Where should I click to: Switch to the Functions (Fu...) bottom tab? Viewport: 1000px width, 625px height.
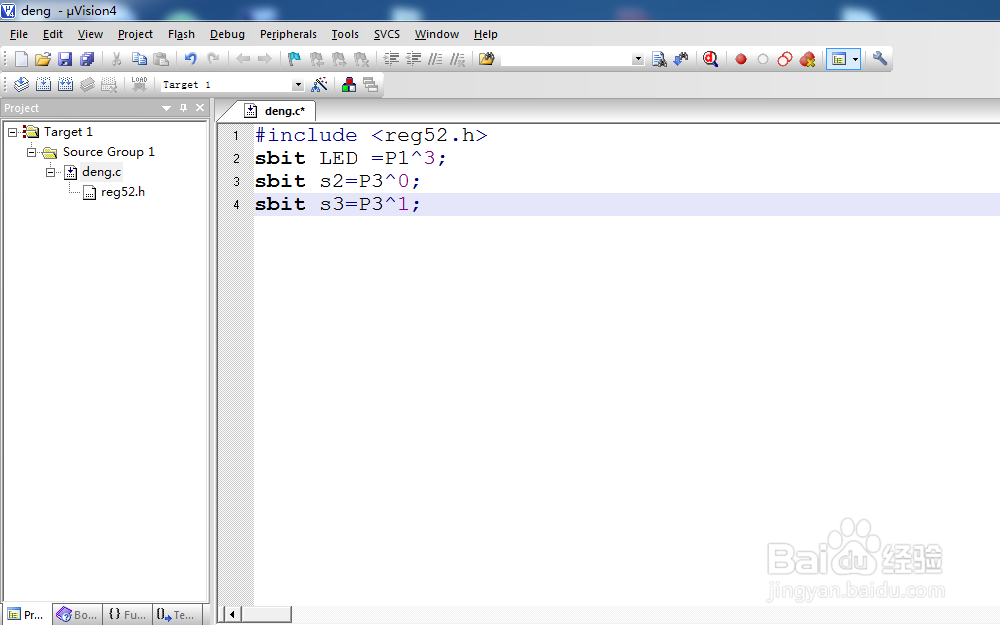[127, 614]
